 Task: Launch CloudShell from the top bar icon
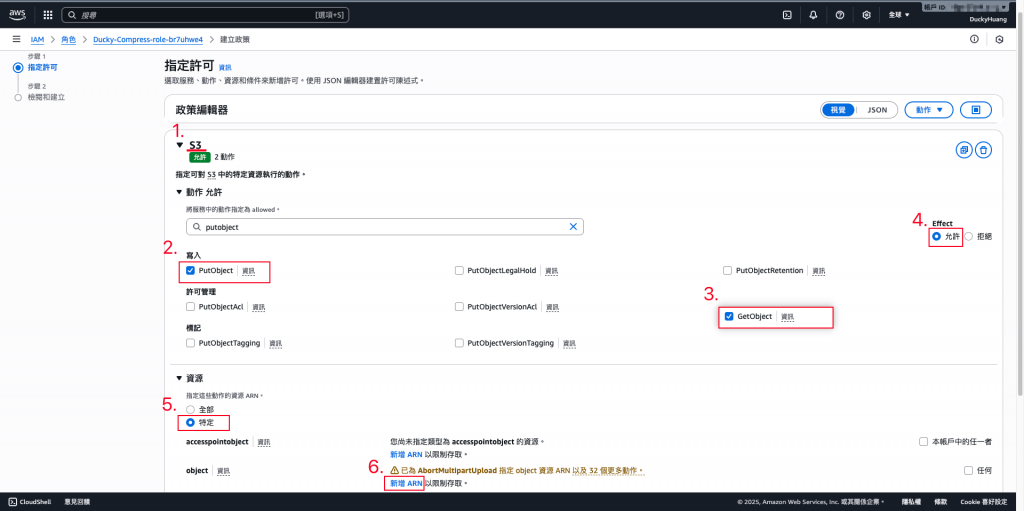click(788, 14)
